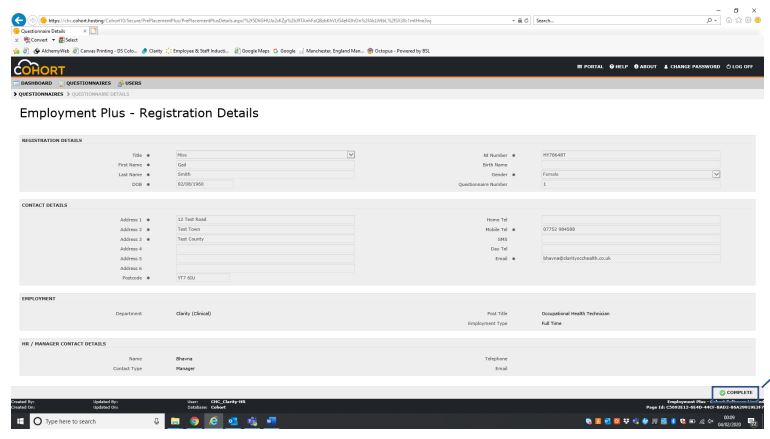Click the Address 1 input field
The width and height of the screenshot is (770, 439).
(x=265, y=220)
